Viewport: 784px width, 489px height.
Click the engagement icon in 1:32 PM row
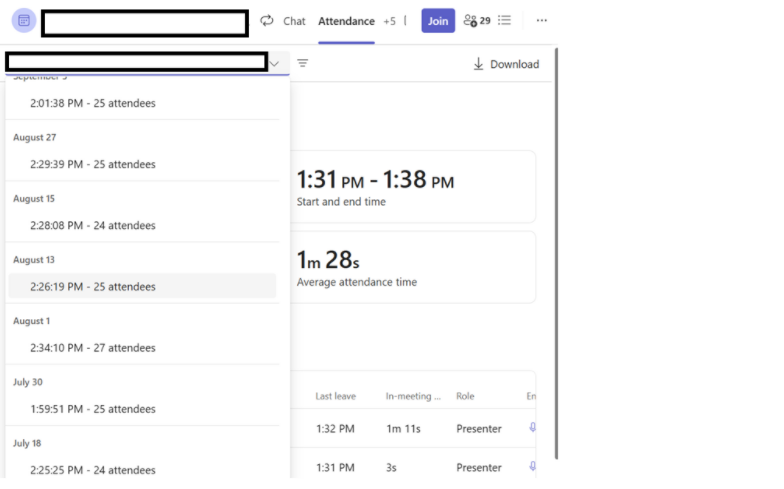532,428
